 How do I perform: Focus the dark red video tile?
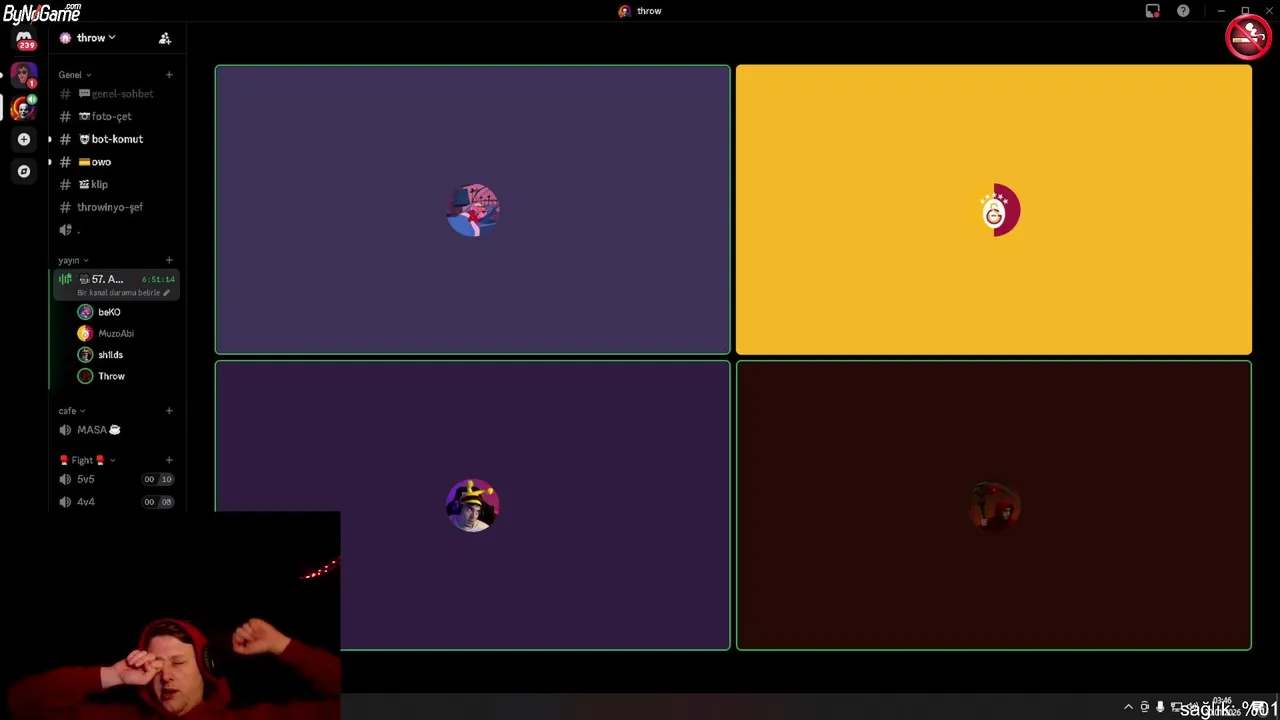click(x=993, y=505)
